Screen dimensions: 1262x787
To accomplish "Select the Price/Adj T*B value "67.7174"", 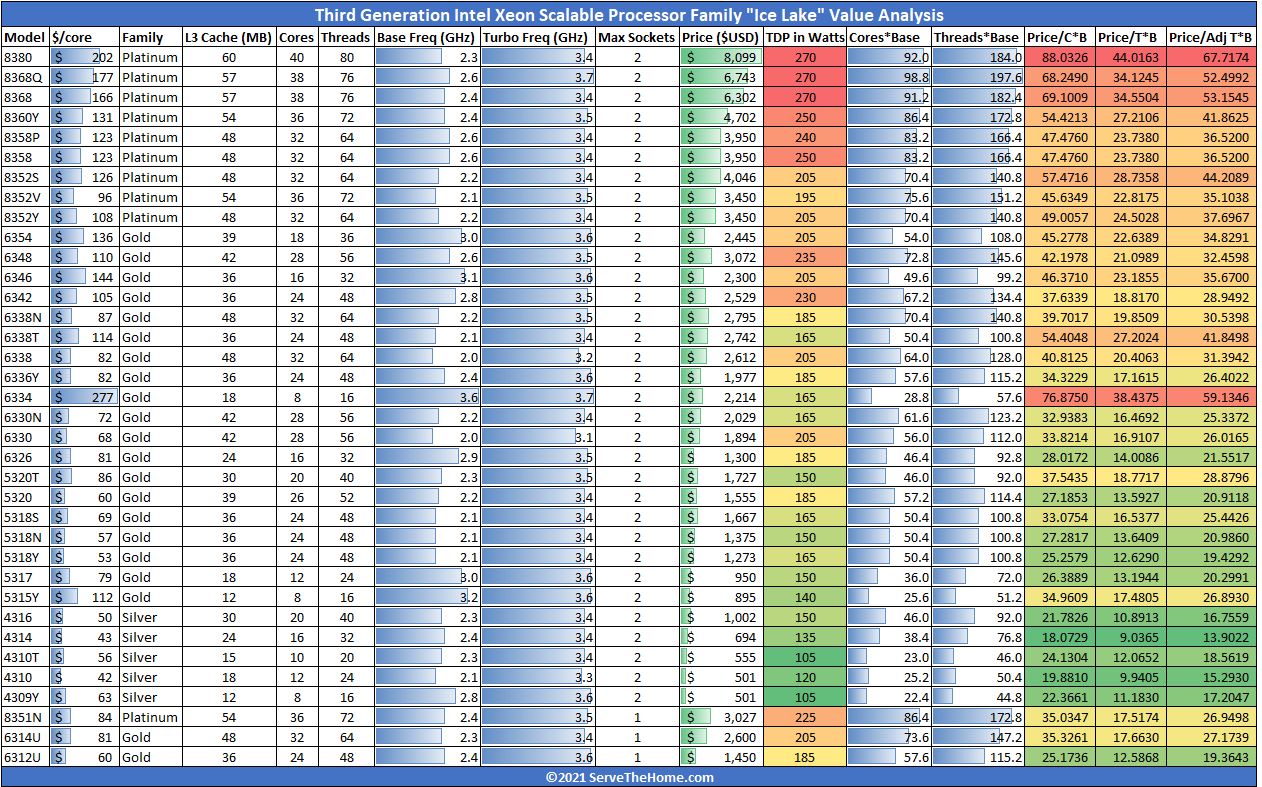I will click(x=1213, y=57).
